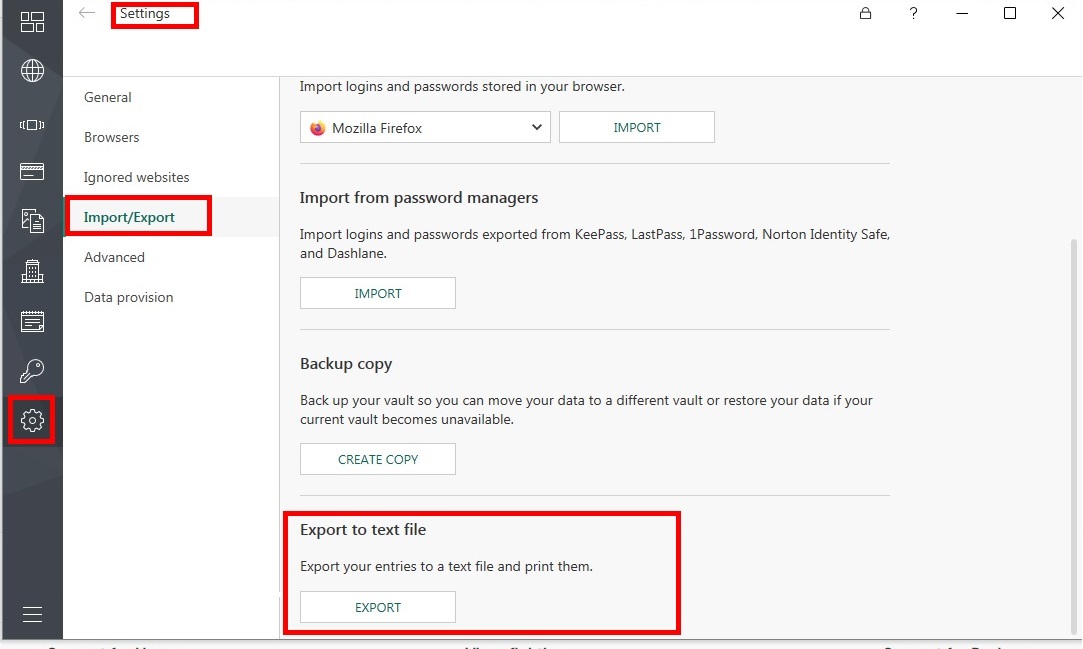Open the Notes icon in sidebar
Screen dimensions: 1083x649
[32, 322]
